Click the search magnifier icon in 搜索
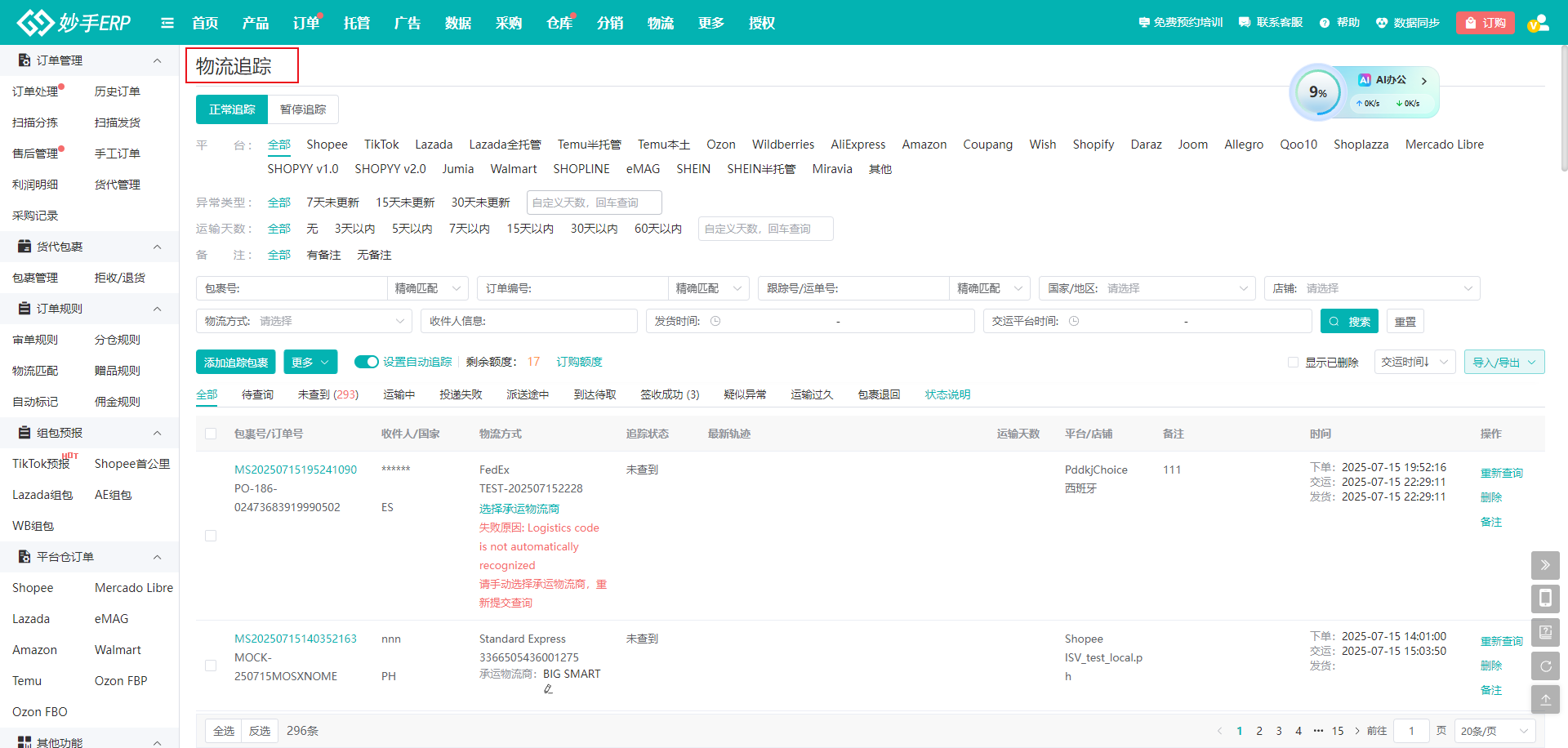 pos(1334,322)
